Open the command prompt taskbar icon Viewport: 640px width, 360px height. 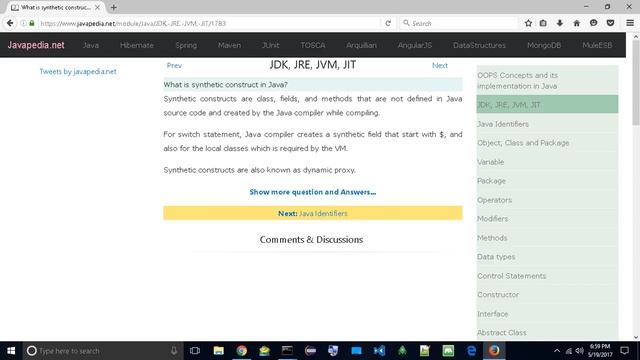[287, 351]
